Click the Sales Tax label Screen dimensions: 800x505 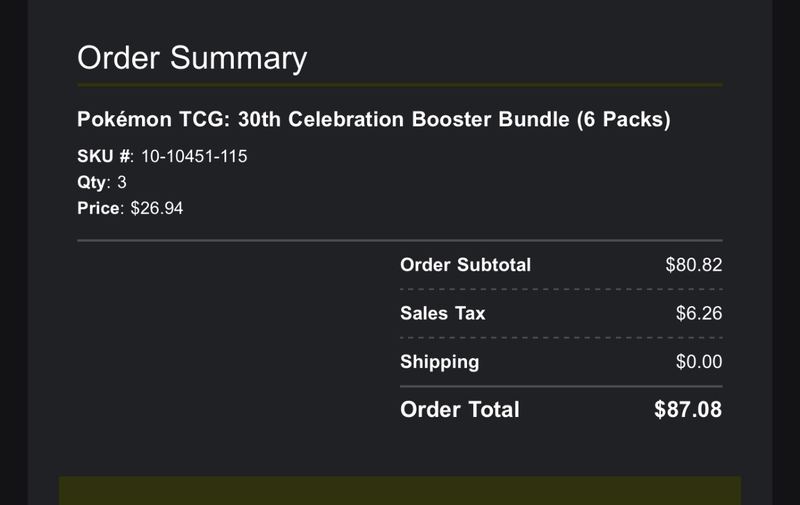(x=442, y=313)
